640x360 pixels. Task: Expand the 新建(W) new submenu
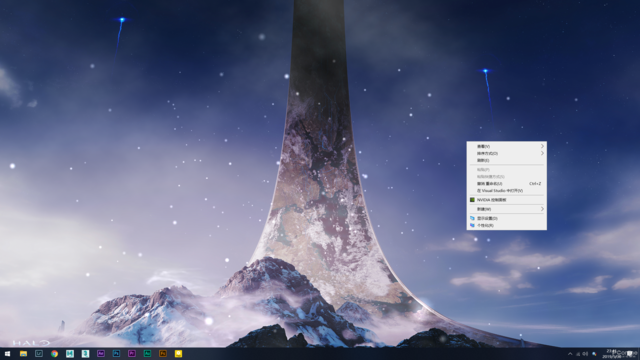click(x=507, y=209)
